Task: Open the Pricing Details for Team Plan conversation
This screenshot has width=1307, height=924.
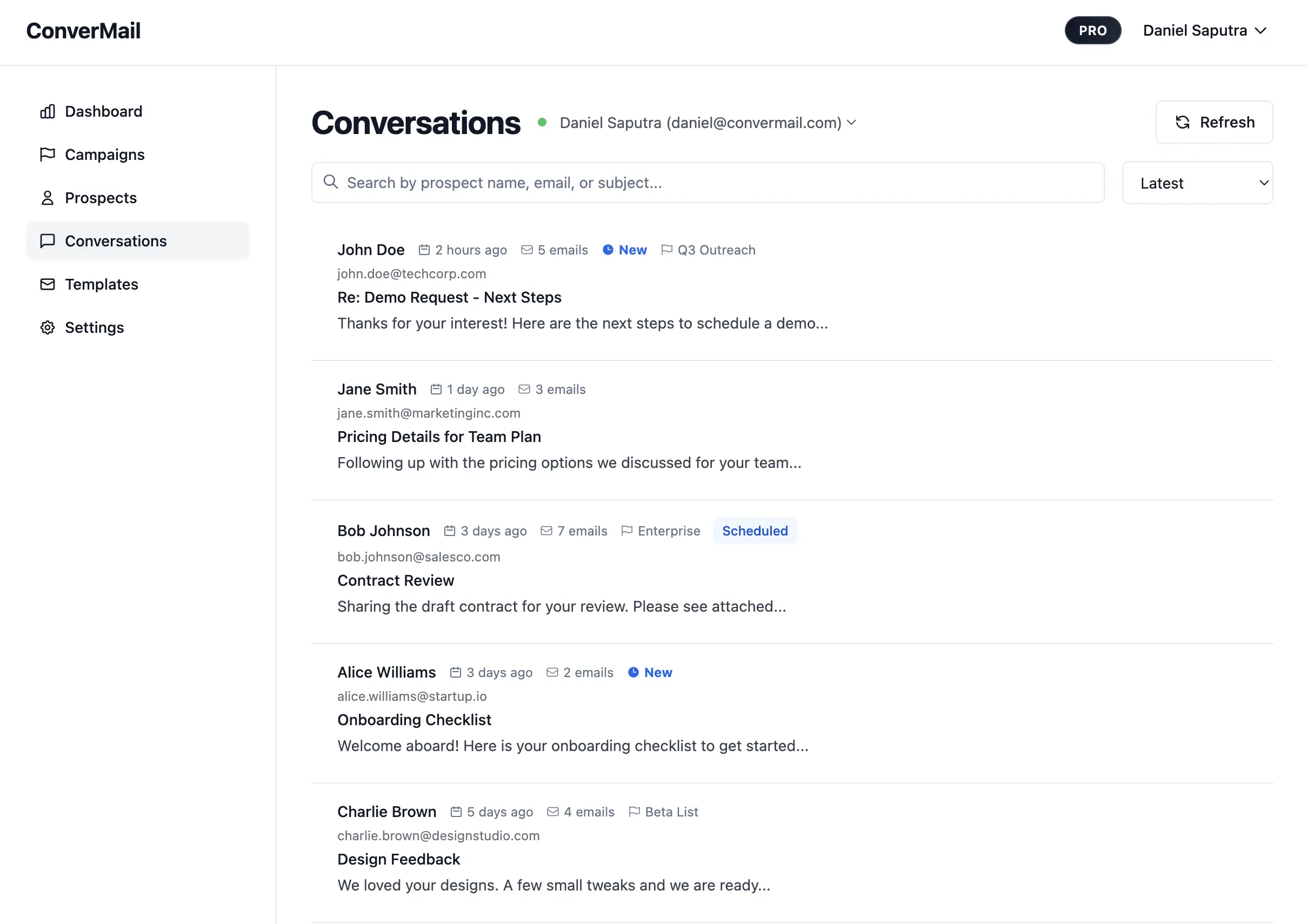Action: [x=439, y=437]
